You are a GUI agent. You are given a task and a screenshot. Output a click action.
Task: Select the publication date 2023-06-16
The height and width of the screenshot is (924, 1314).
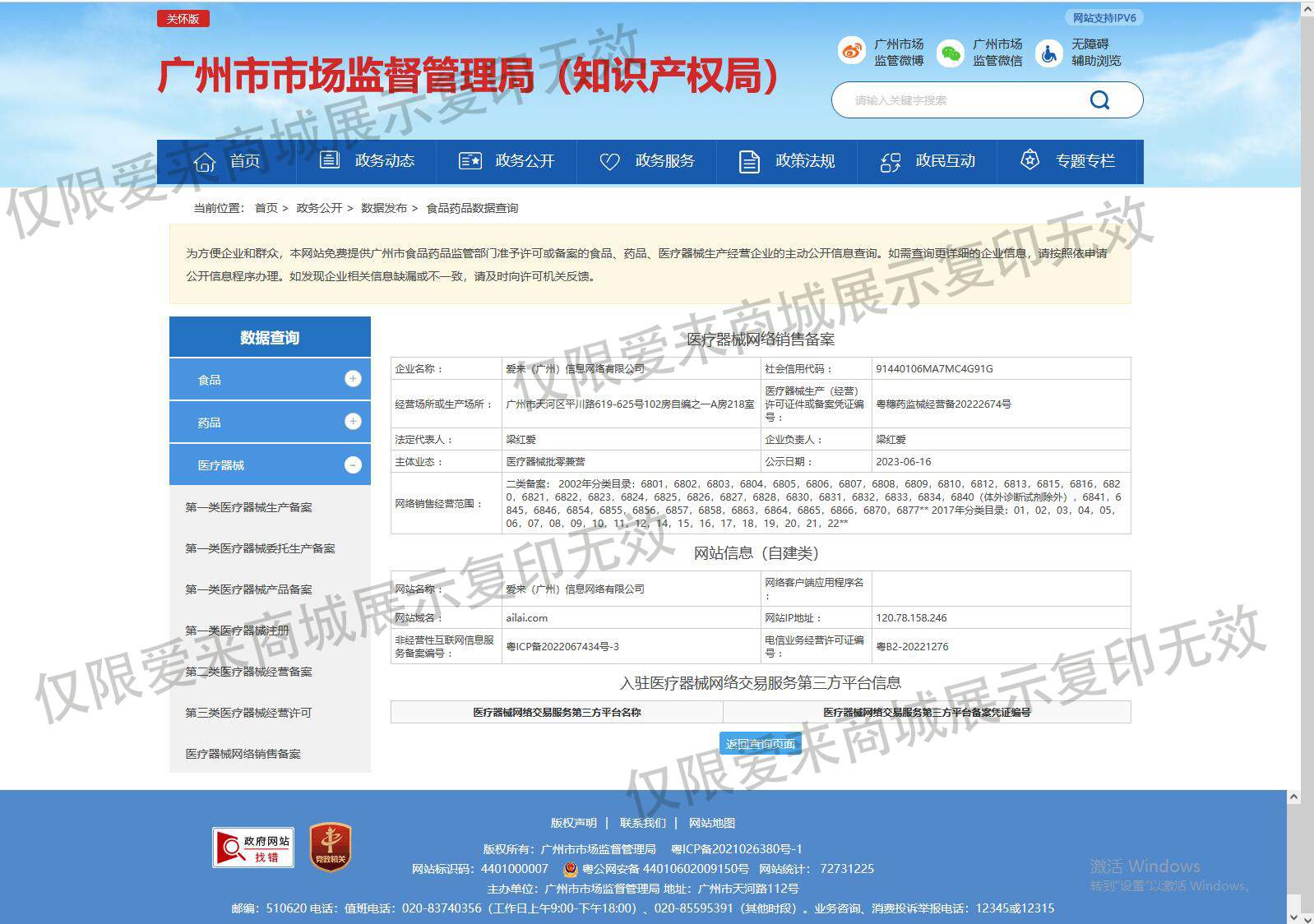click(904, 462)
